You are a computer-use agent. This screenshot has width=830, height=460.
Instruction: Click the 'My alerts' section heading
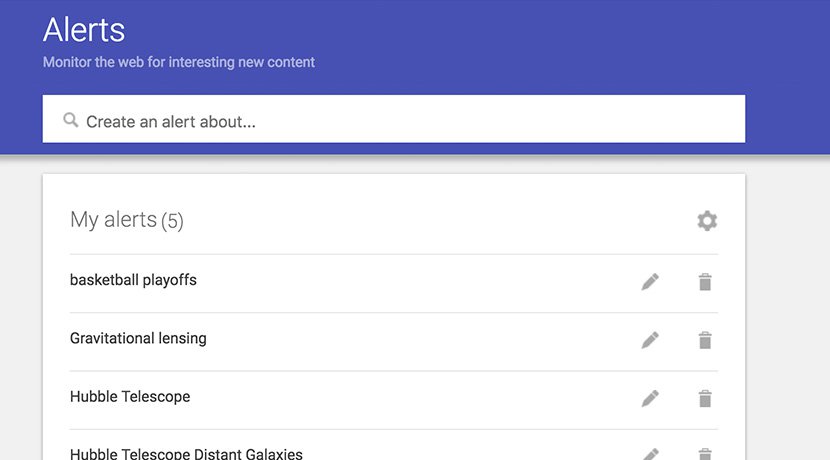[113, 220]
